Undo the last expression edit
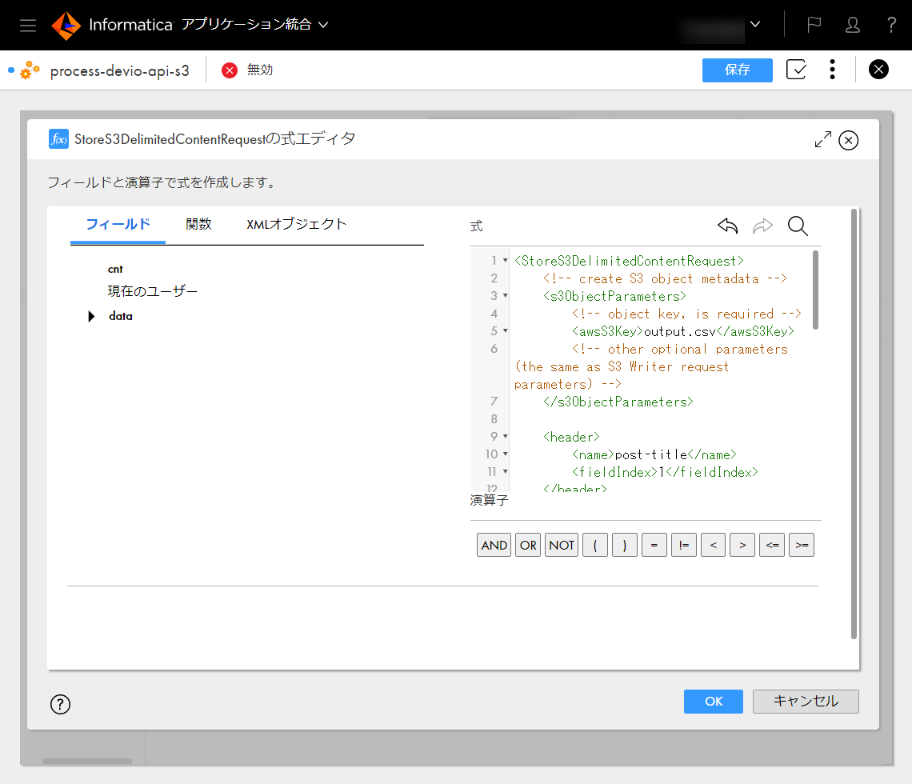Viewport: 912px width, 784px height. pos(727,226)
